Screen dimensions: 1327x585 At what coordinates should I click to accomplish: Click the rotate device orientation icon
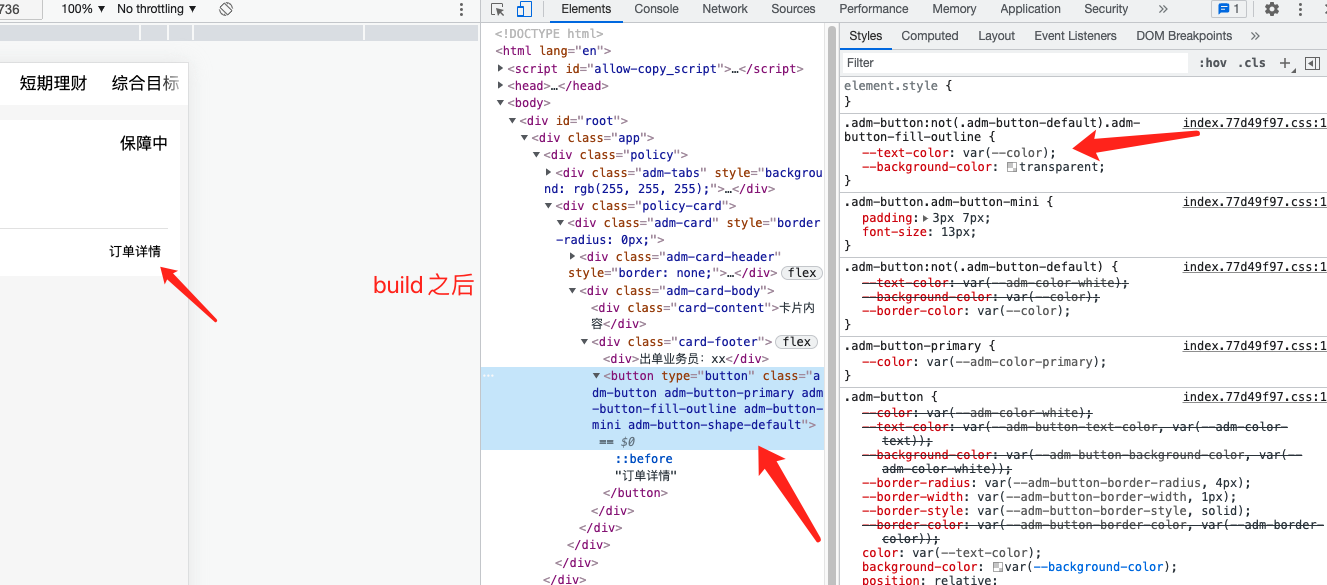(226, 9)
